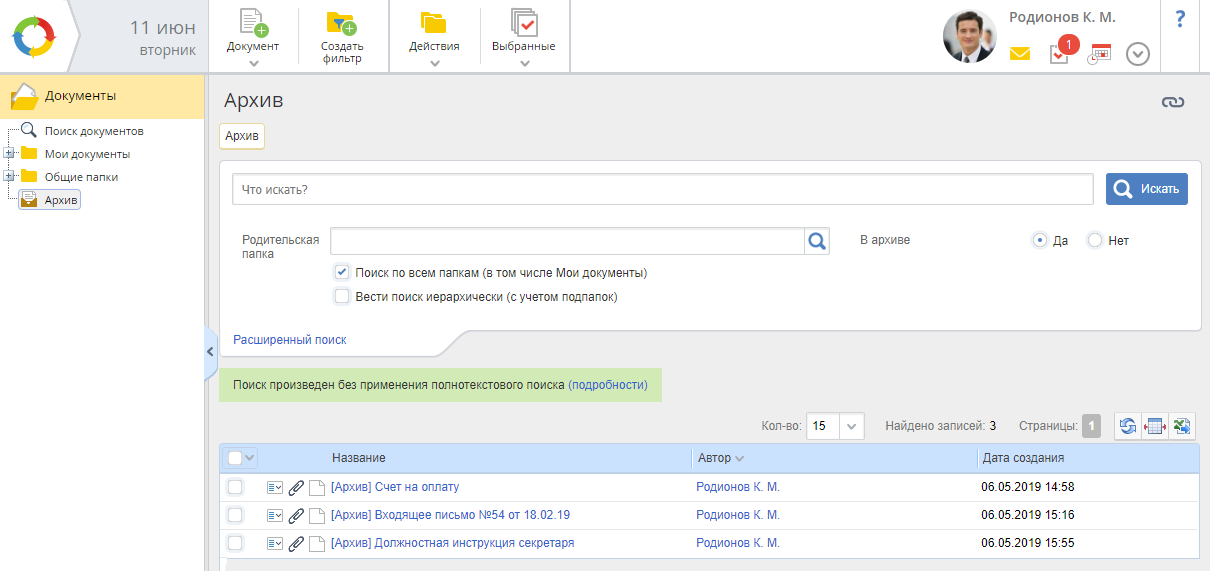Screen dimensions: 1210x571
Task: Enable Вести поиск иерархически checkbox
Action: (x=342, y=296)
